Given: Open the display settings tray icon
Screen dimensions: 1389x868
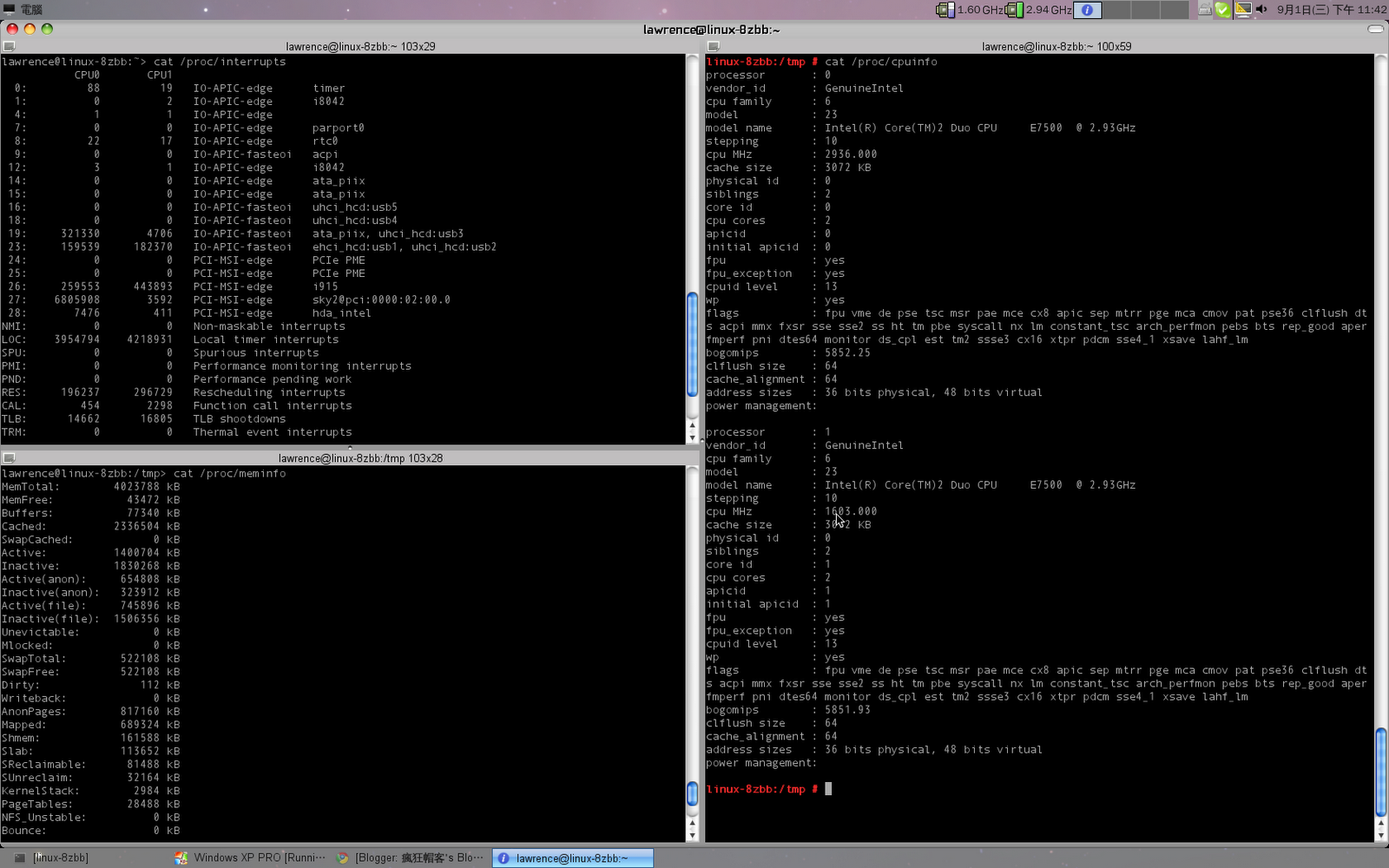Looking at the screenshot, I should coord(1243,10).
